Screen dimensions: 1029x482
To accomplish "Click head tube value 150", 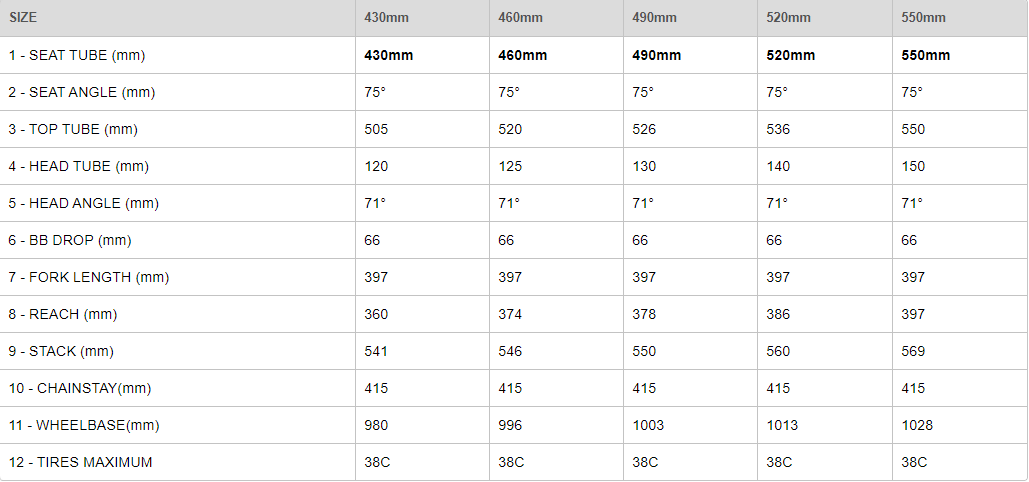I will tap(913, 166).
